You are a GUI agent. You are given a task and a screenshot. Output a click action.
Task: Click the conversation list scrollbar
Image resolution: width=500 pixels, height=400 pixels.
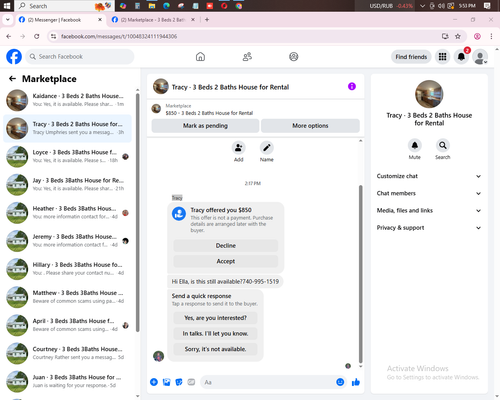pos(138,213)
